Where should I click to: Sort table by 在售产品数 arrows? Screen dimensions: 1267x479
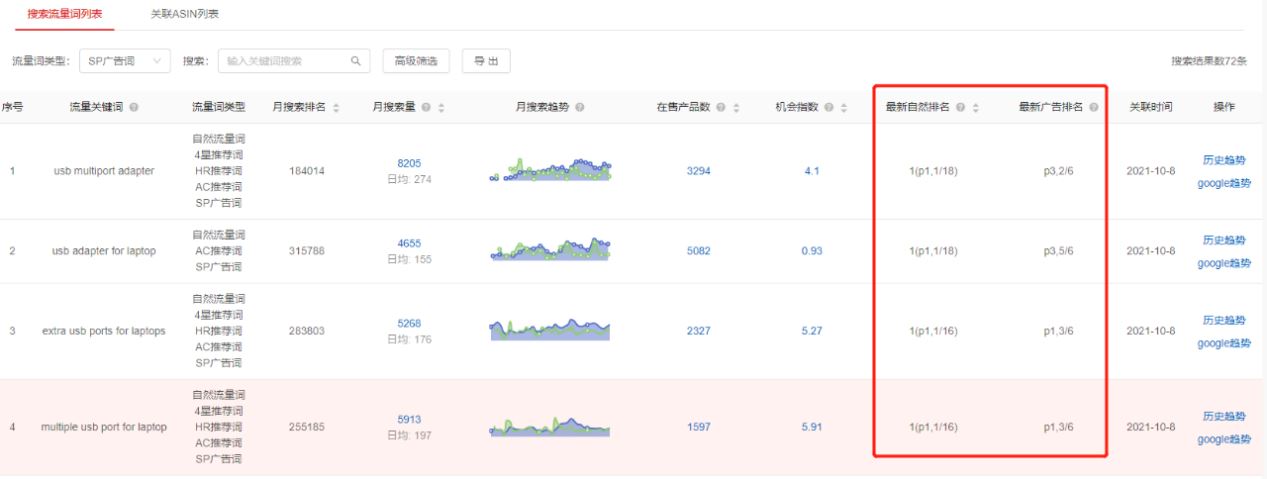point(736,107)
